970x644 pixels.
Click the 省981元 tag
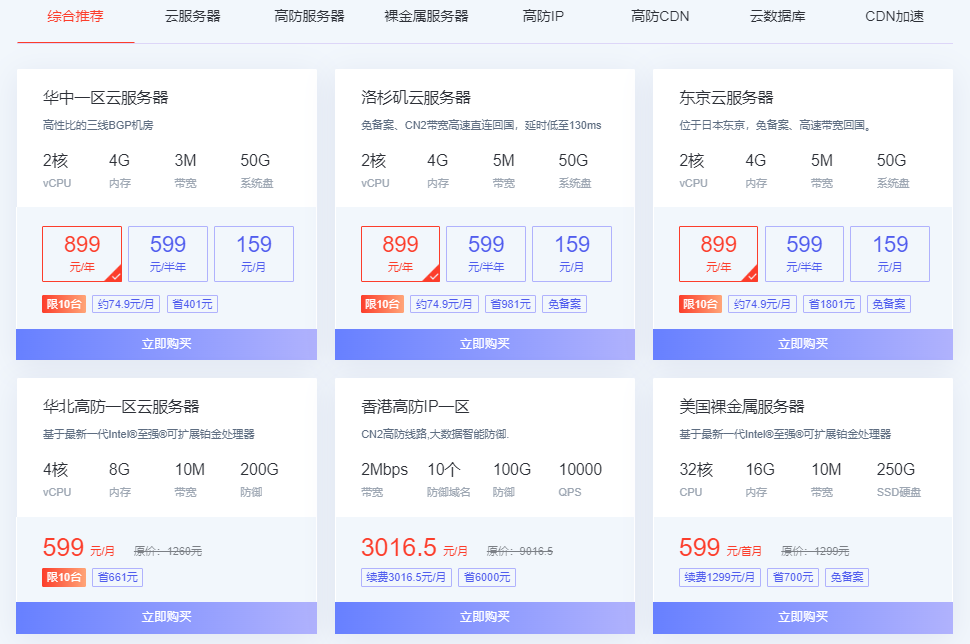(510, 304)
